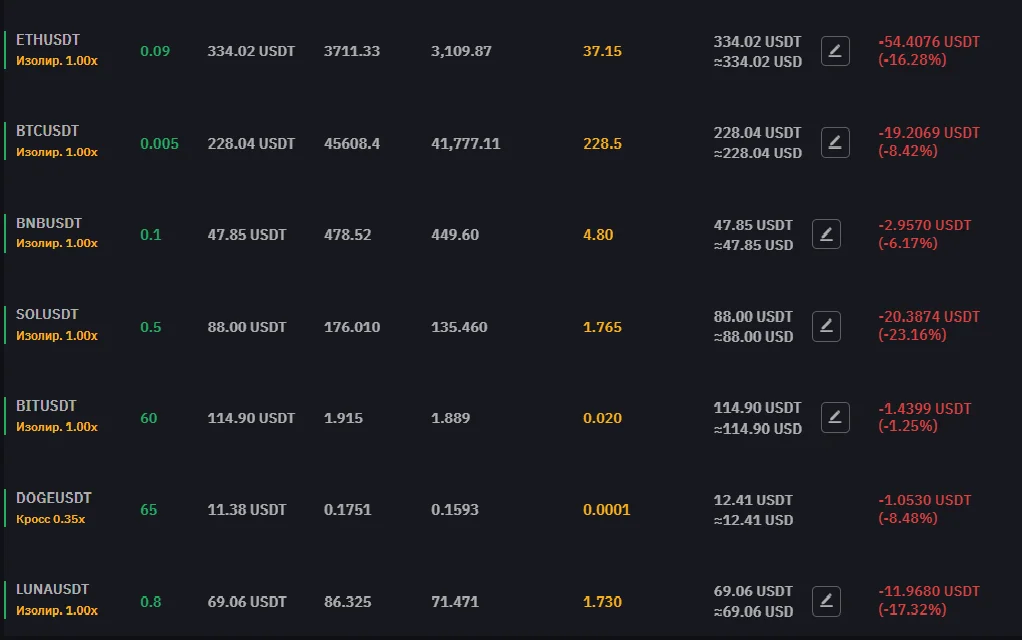
Task: Click the LUNAUSDT loss of -11.9680 USDT
Action: pos(929,591)
